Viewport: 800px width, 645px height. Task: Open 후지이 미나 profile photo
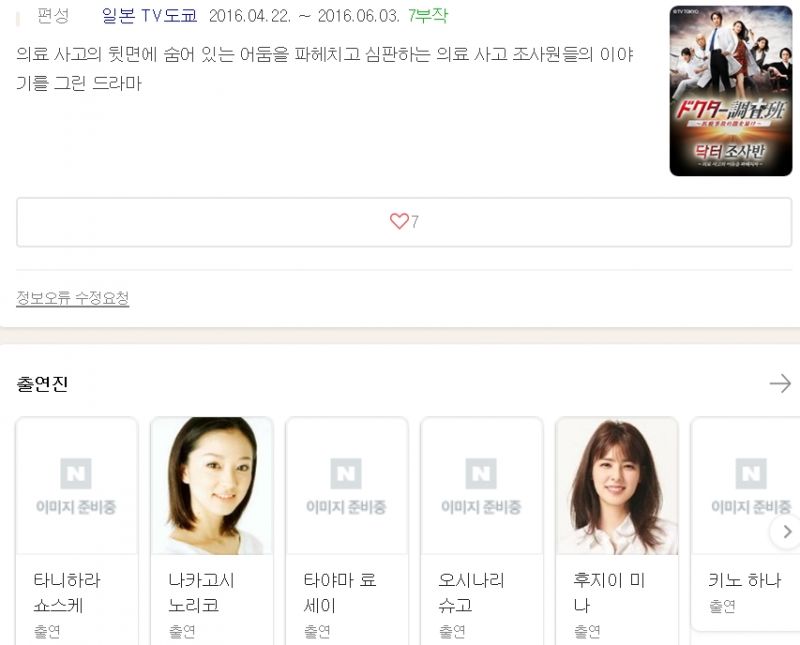617,486
